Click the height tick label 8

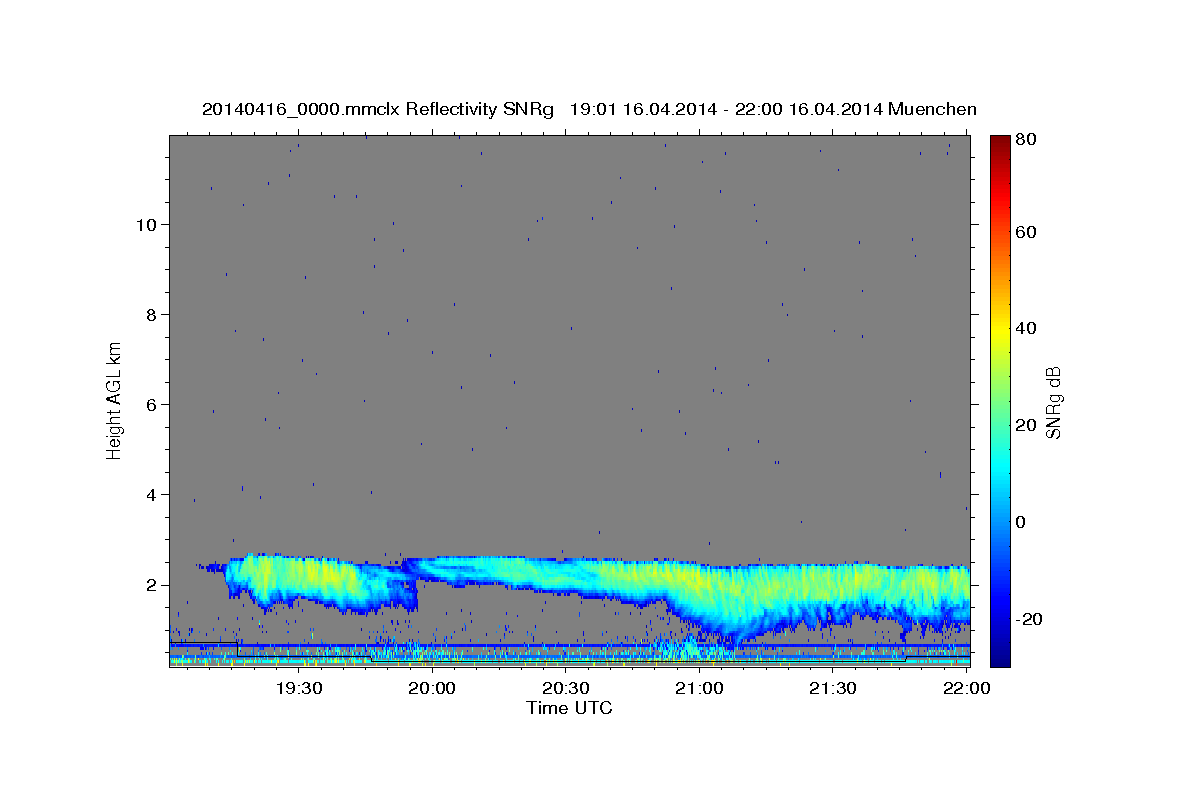[153, 314]
